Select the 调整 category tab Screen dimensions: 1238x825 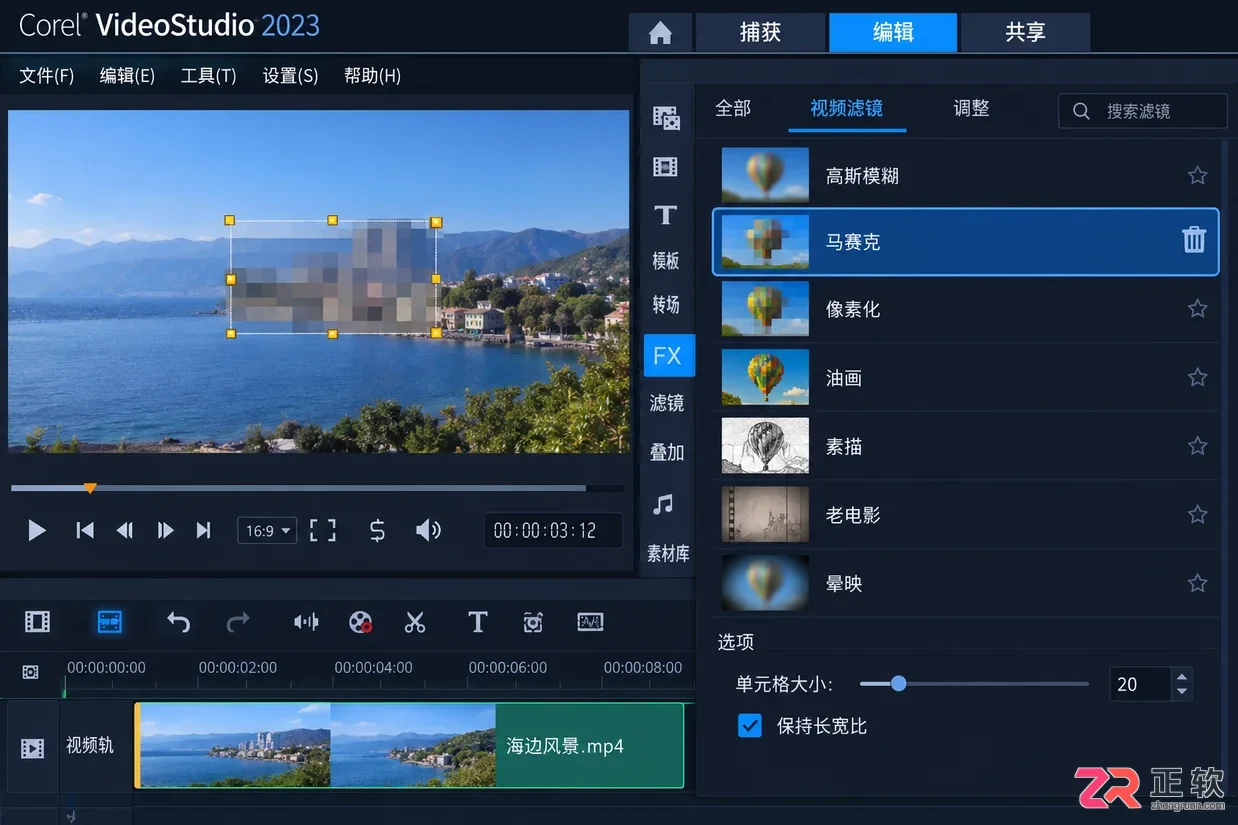click(x=971, y=108)
